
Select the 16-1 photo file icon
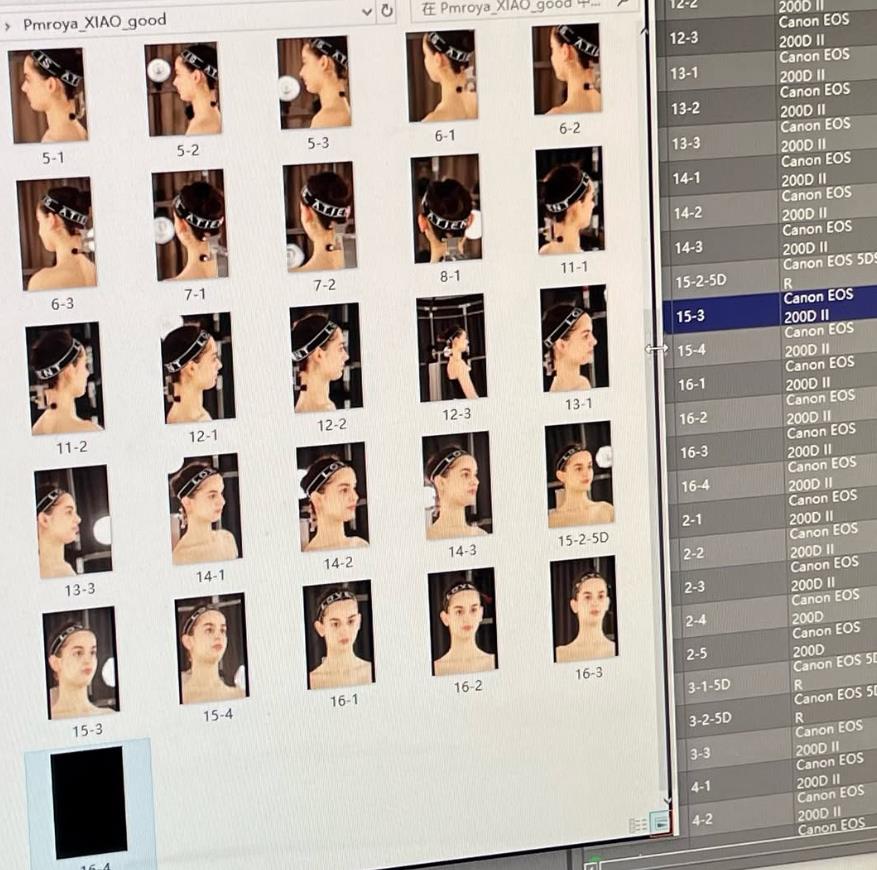coord(339,634)
